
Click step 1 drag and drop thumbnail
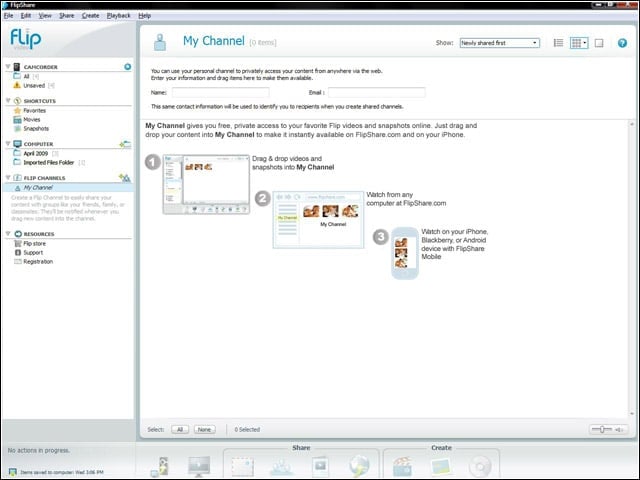click(x=206, y=184)
